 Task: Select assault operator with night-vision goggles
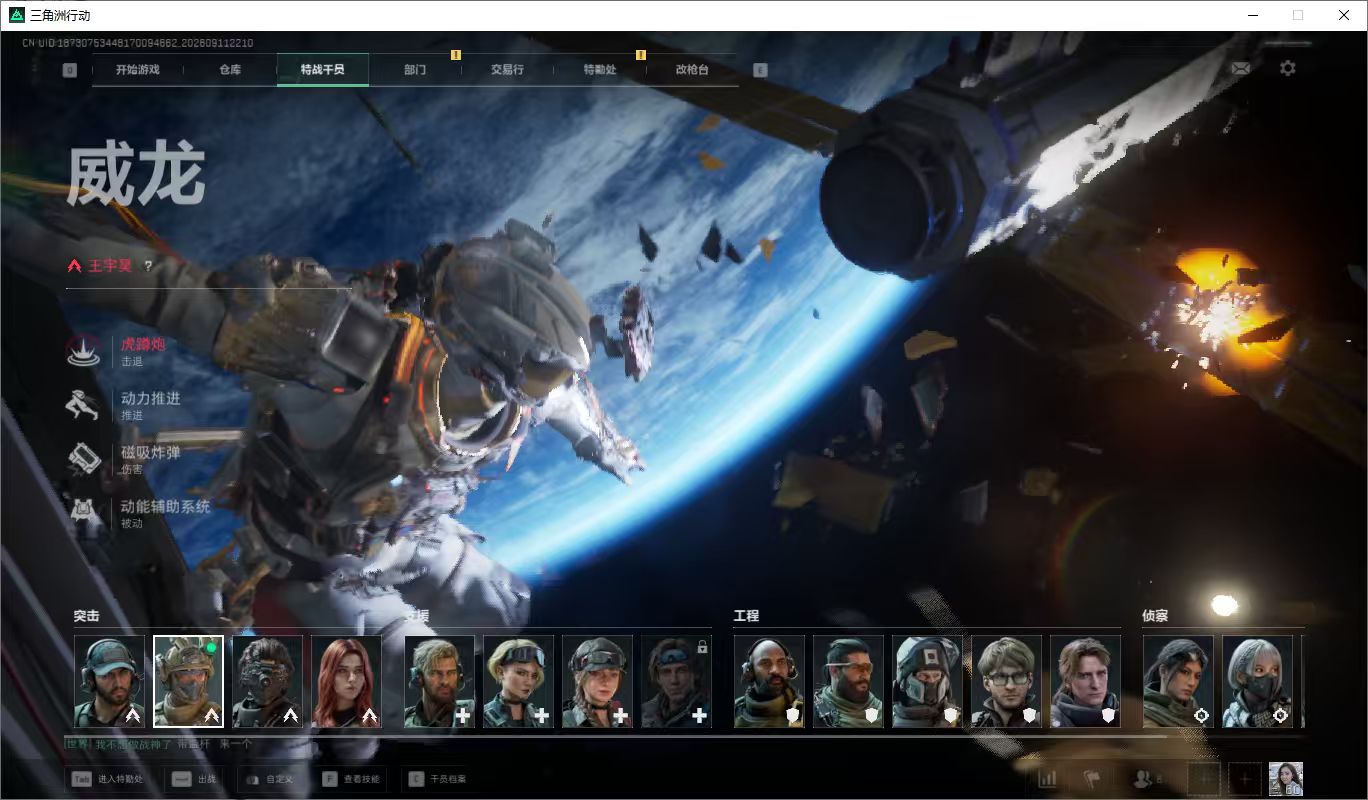267,682
